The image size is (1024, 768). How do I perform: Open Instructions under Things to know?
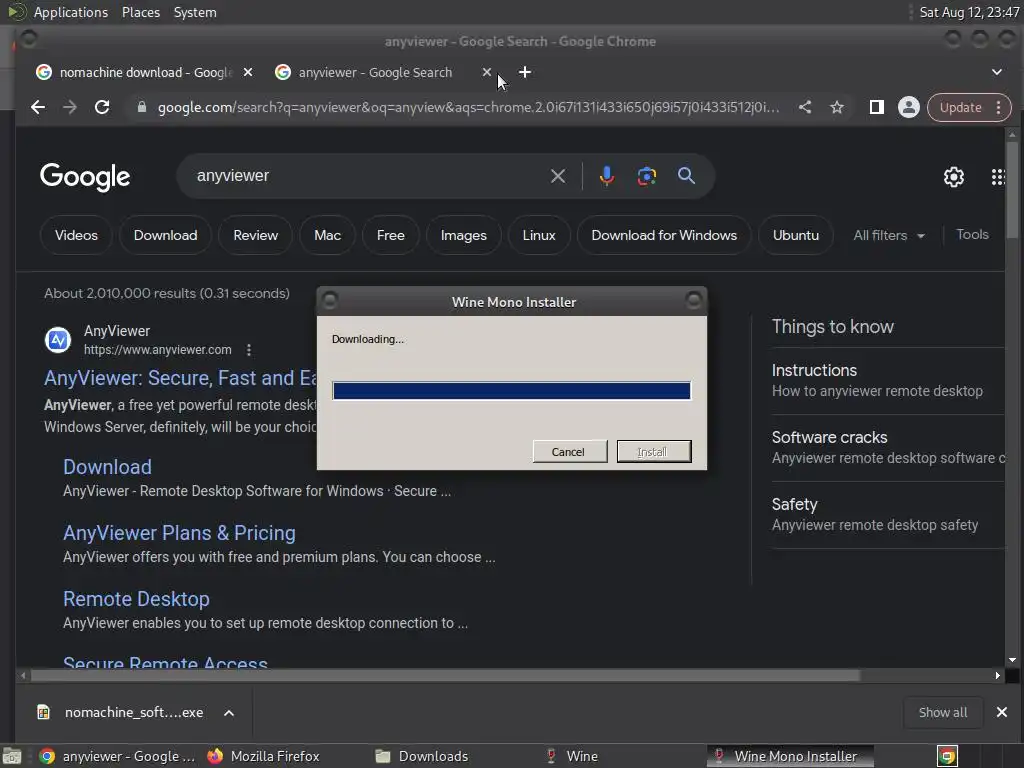(814, 370)
